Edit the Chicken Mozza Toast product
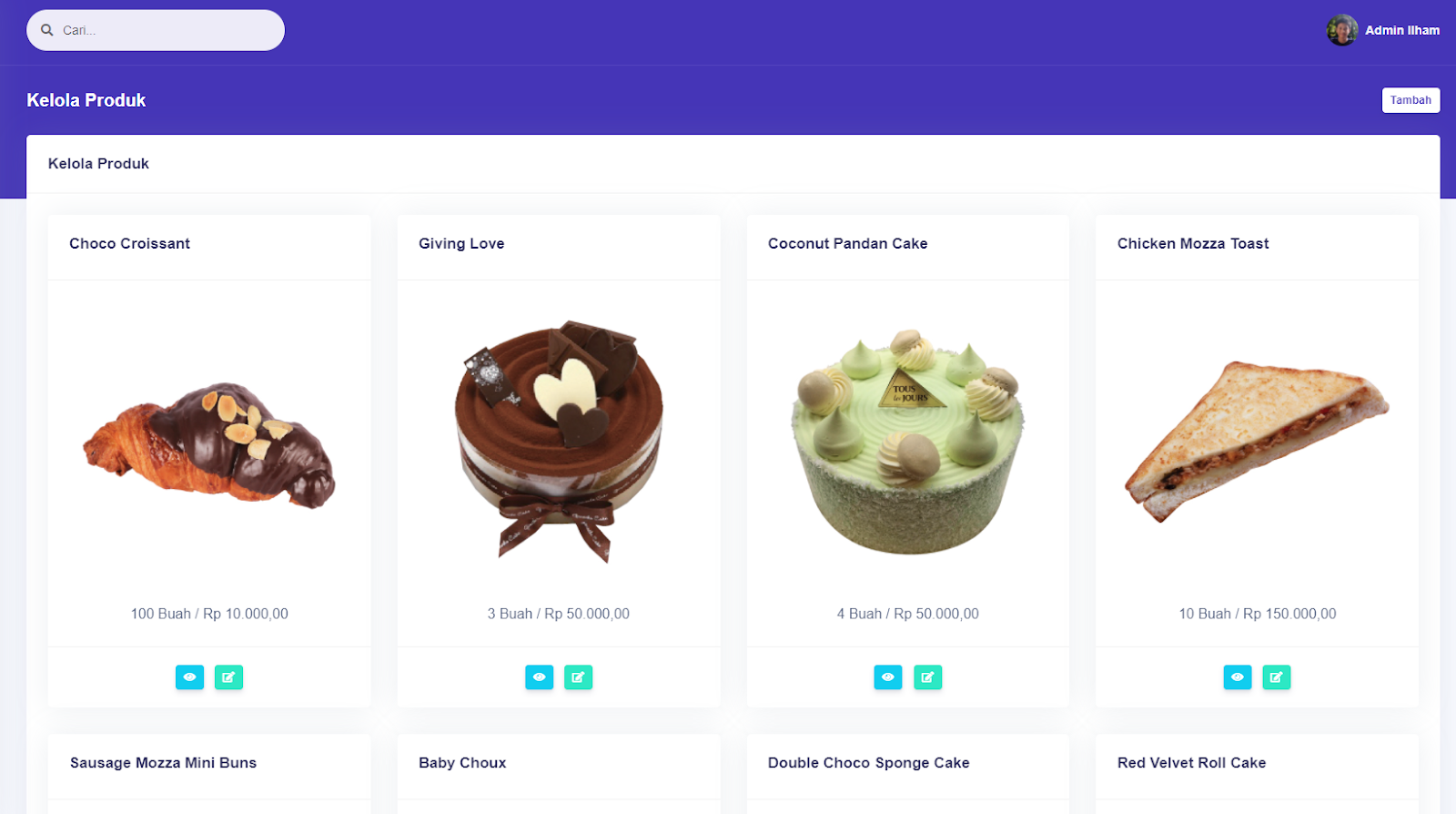1456x814 pixels. [1277, 677]
